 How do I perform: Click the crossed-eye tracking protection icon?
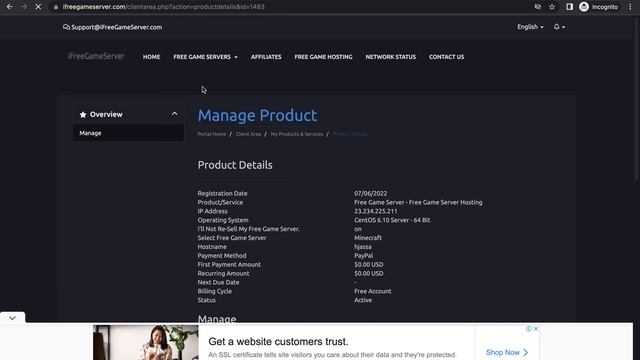(x=538, y=7)
